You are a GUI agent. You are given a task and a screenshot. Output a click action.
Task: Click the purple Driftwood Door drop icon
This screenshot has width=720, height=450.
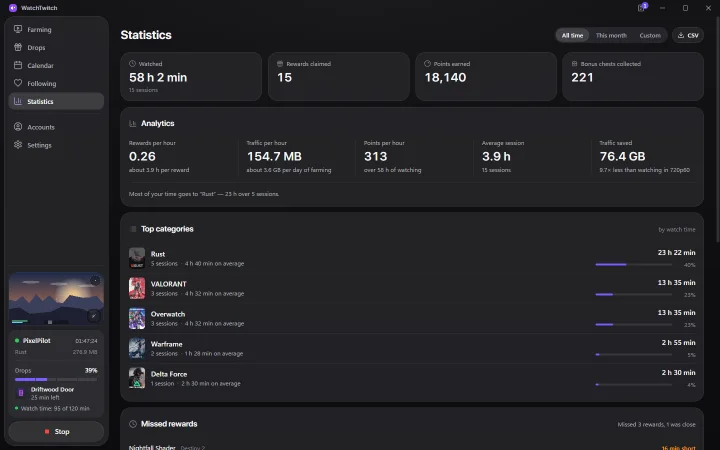pos(21,393)
